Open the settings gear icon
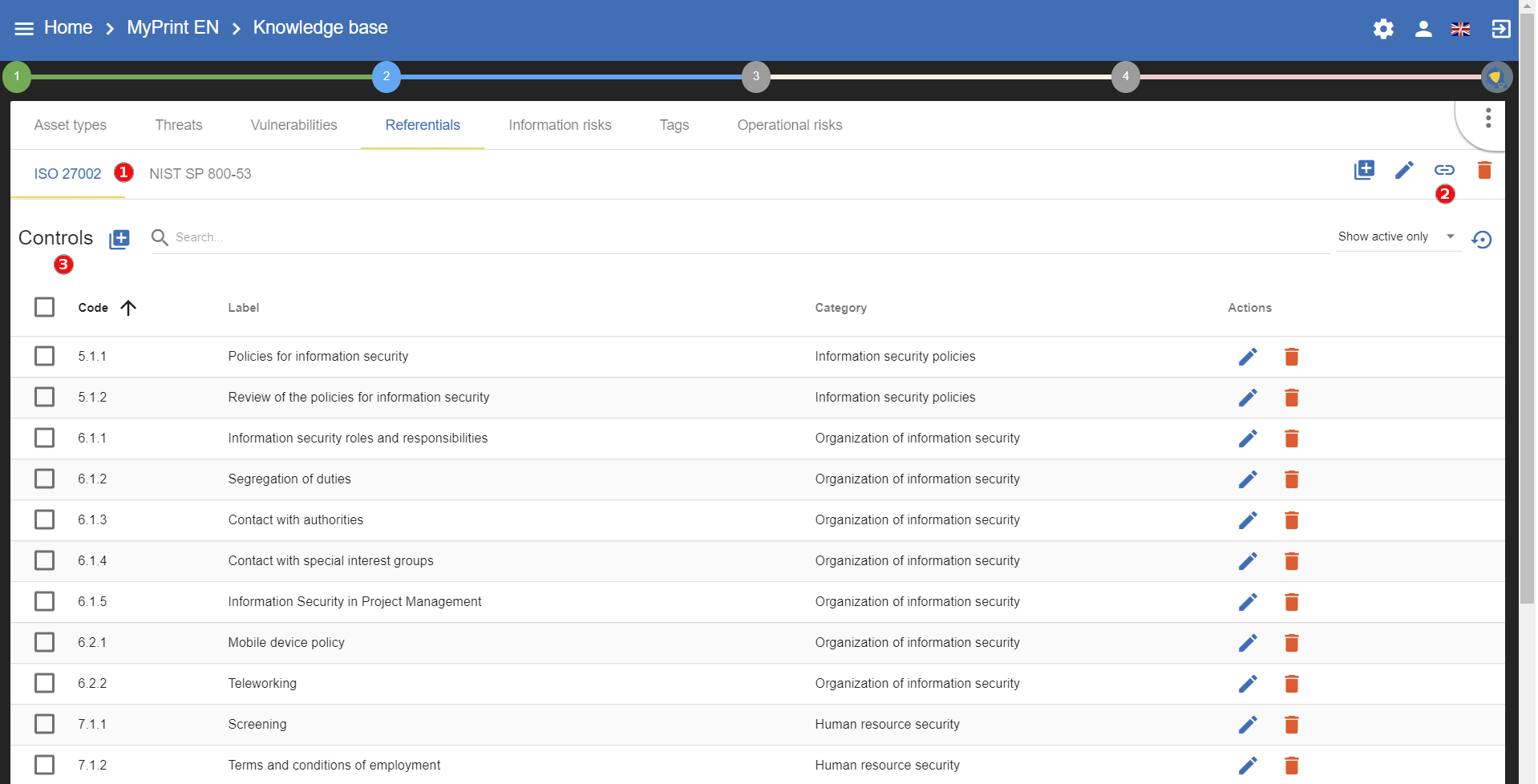Image resolution: width=1538 pixels, height=784 pixels. [1383, 30]
